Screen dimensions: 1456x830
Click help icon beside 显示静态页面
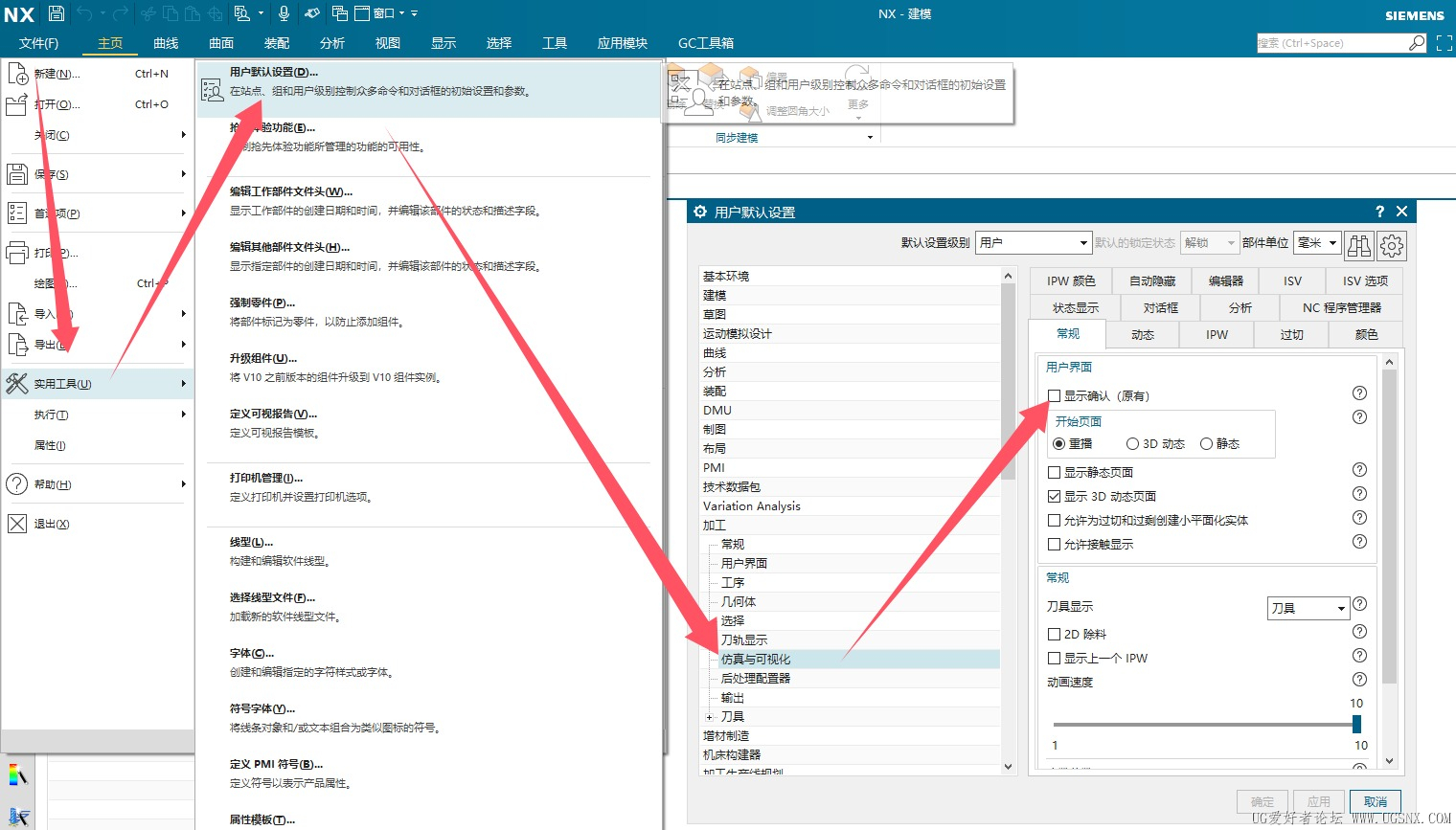pyautogui.click(x=1359, y=470)
